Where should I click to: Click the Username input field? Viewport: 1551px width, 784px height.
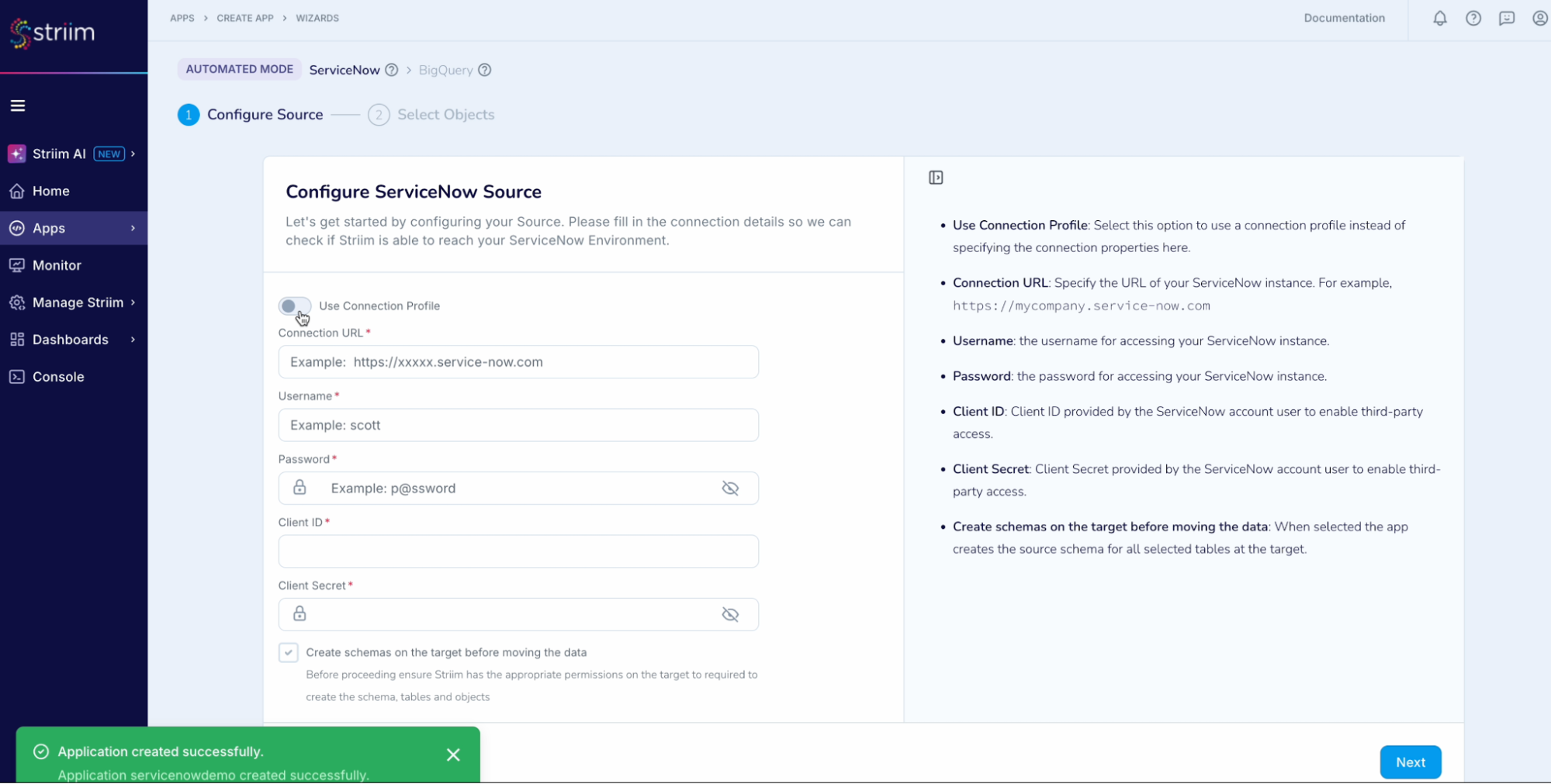pos(518,425)
